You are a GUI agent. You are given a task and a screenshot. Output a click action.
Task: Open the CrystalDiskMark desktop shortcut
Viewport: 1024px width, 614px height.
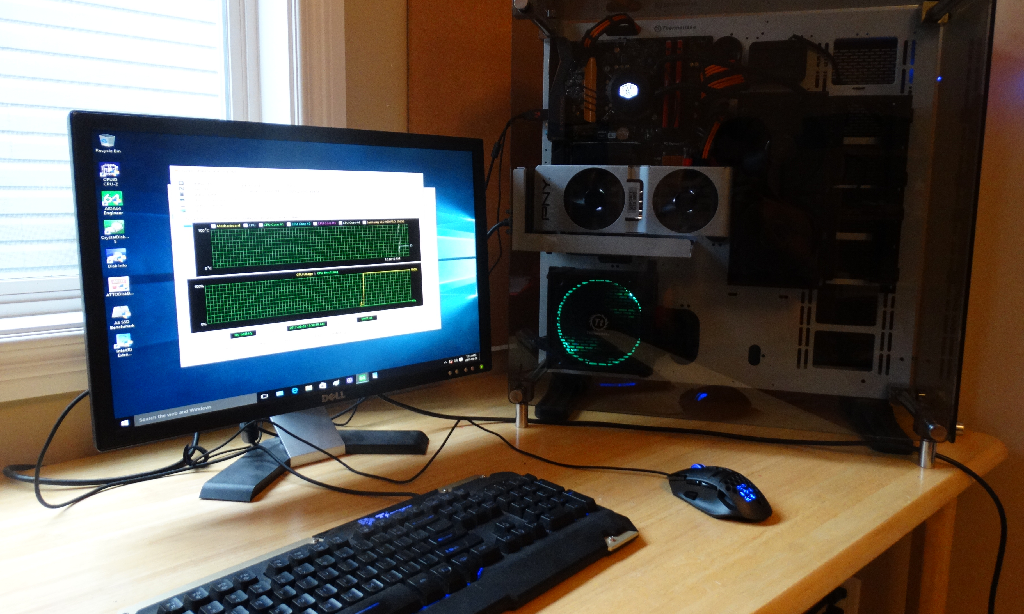point(114,229)
